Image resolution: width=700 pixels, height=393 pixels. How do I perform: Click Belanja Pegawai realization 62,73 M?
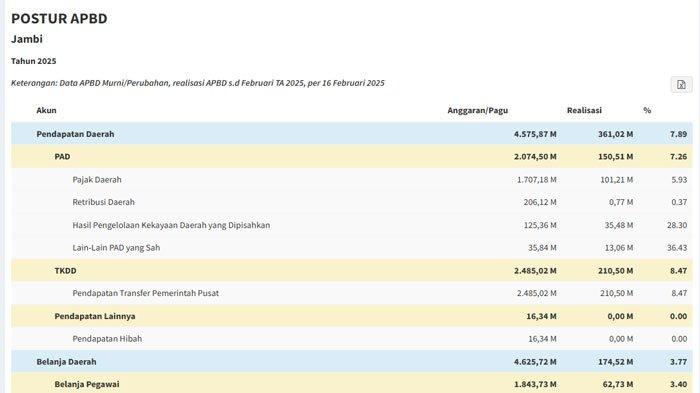point(618,384)
